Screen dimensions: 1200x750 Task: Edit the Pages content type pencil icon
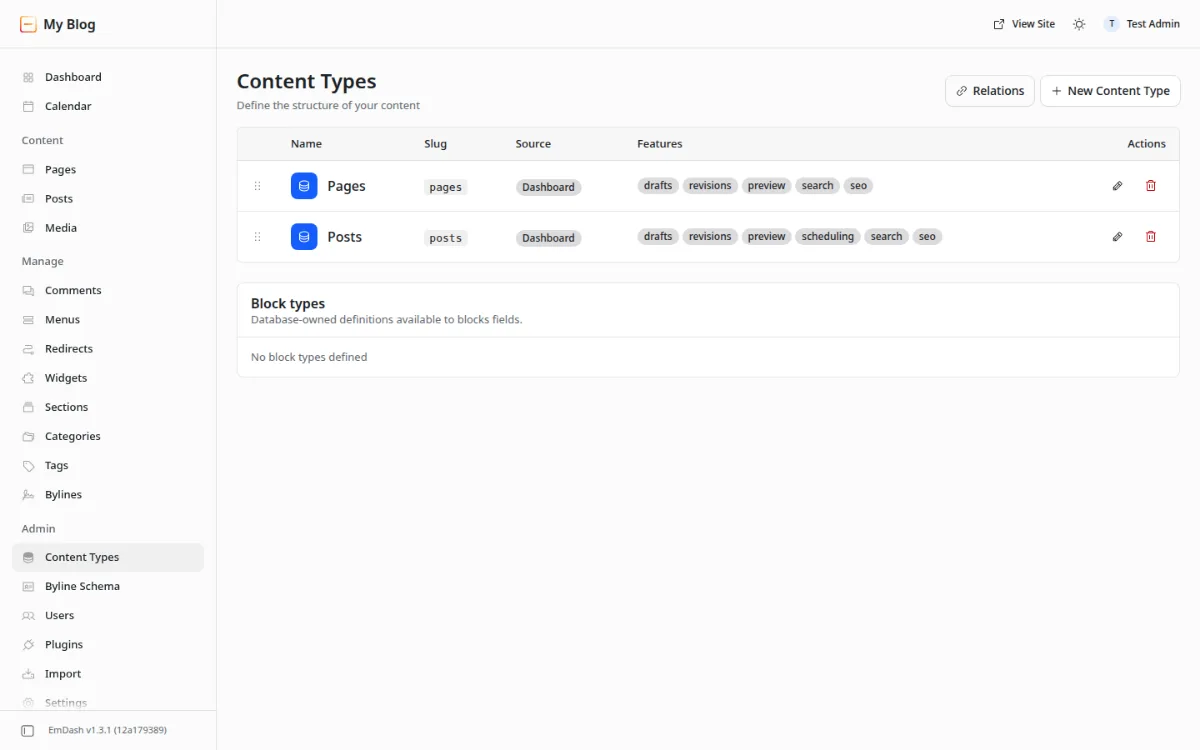1118,186
